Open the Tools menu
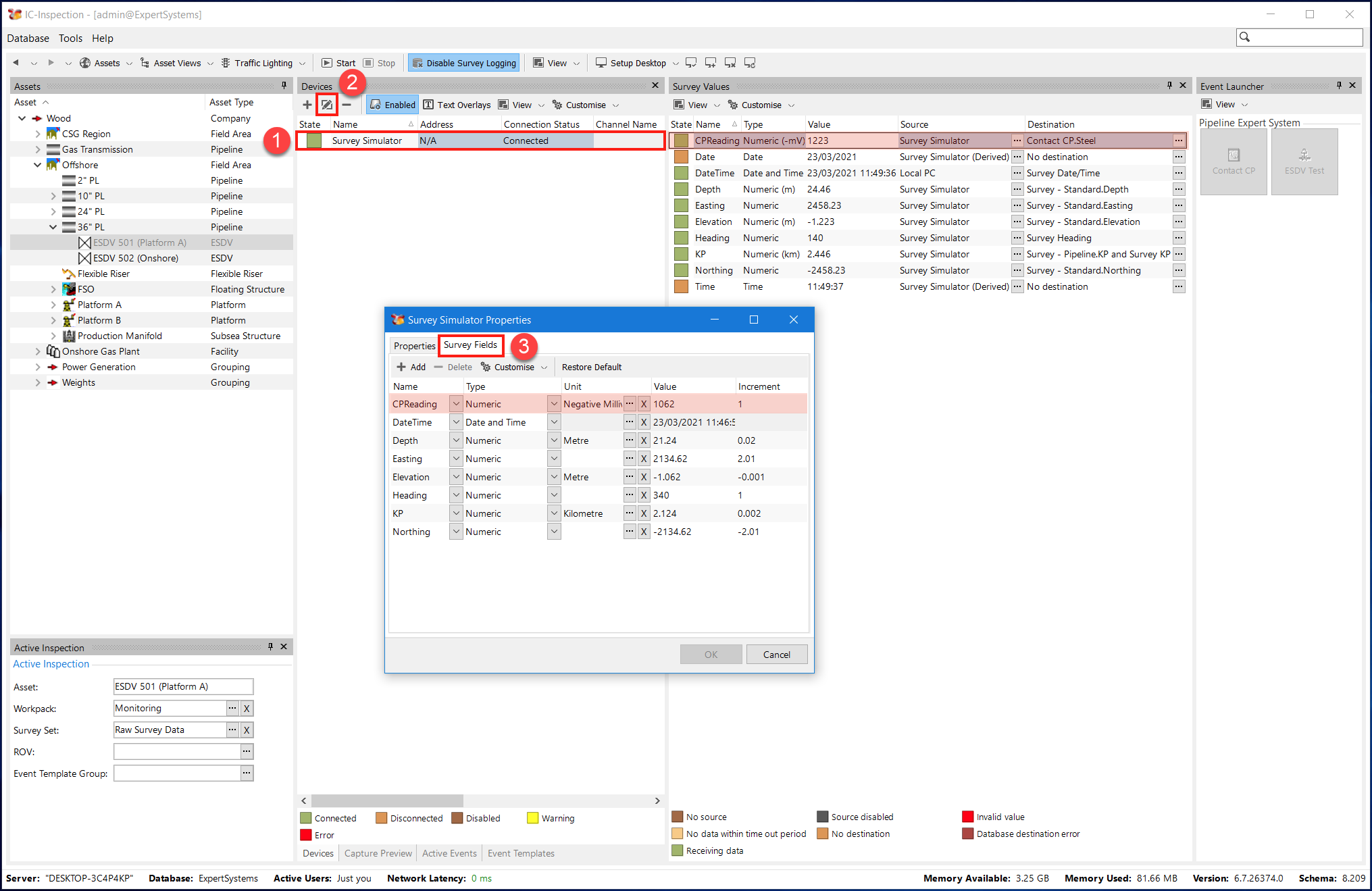The image size is (1372, 891). (70, 39)
